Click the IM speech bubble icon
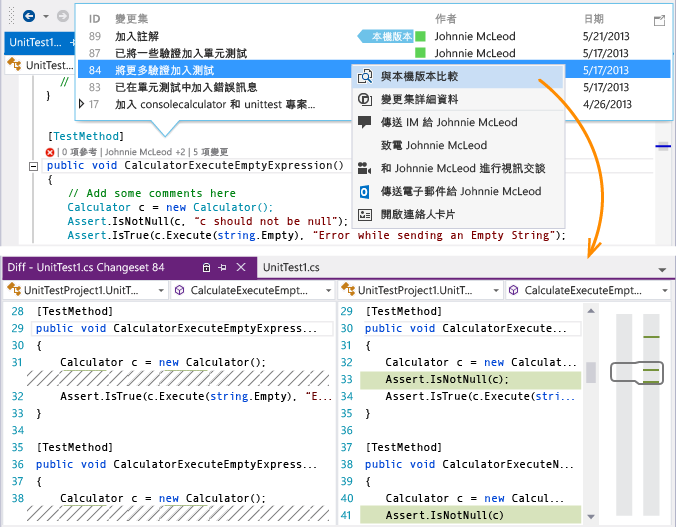The width and height of the screenshot is (677, 527). tap(365, 122)
